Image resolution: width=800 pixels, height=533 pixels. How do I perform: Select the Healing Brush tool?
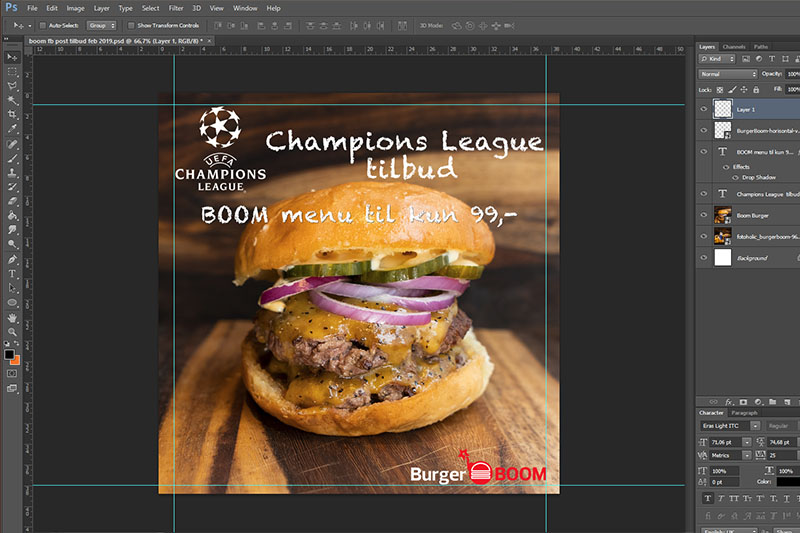coord(12,144)
